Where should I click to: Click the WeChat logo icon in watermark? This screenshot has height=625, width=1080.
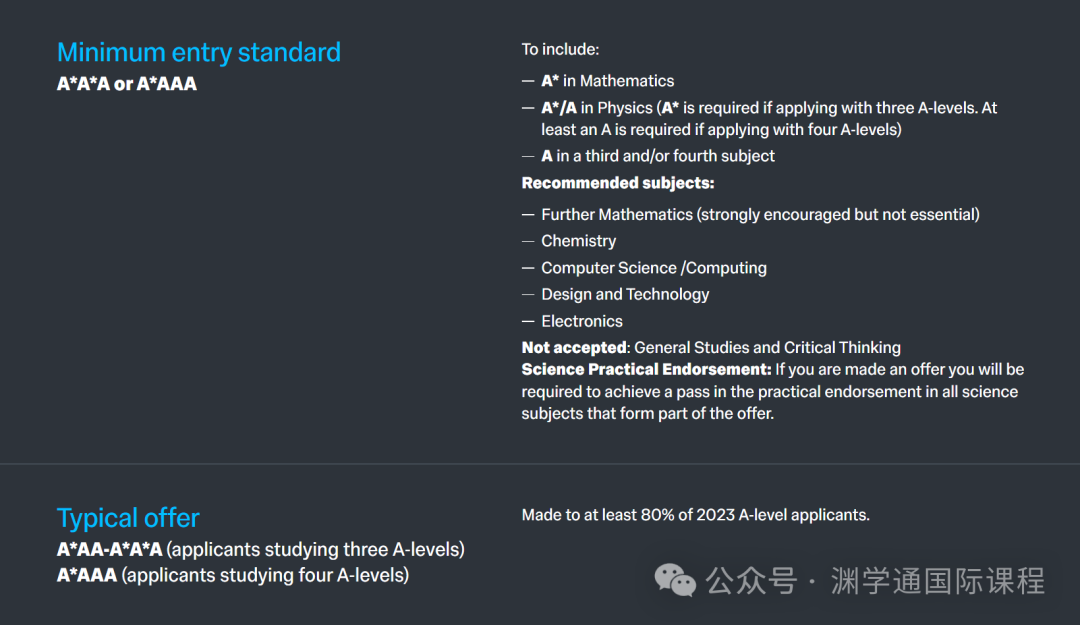point(675,579)
